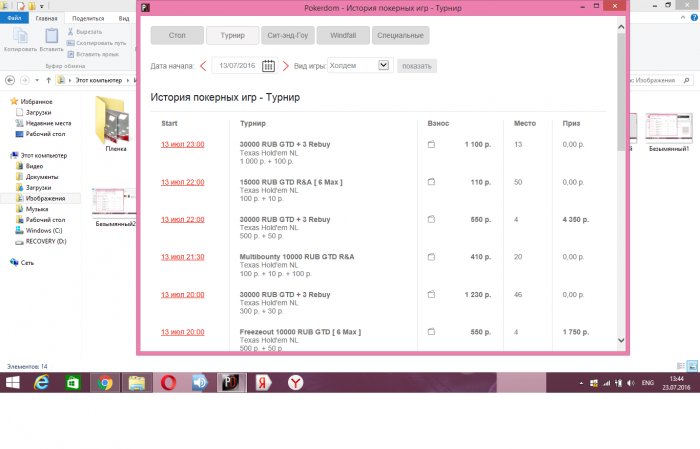Open Windows Start button
The image size is (700, 449).
[x=12, y=382]
